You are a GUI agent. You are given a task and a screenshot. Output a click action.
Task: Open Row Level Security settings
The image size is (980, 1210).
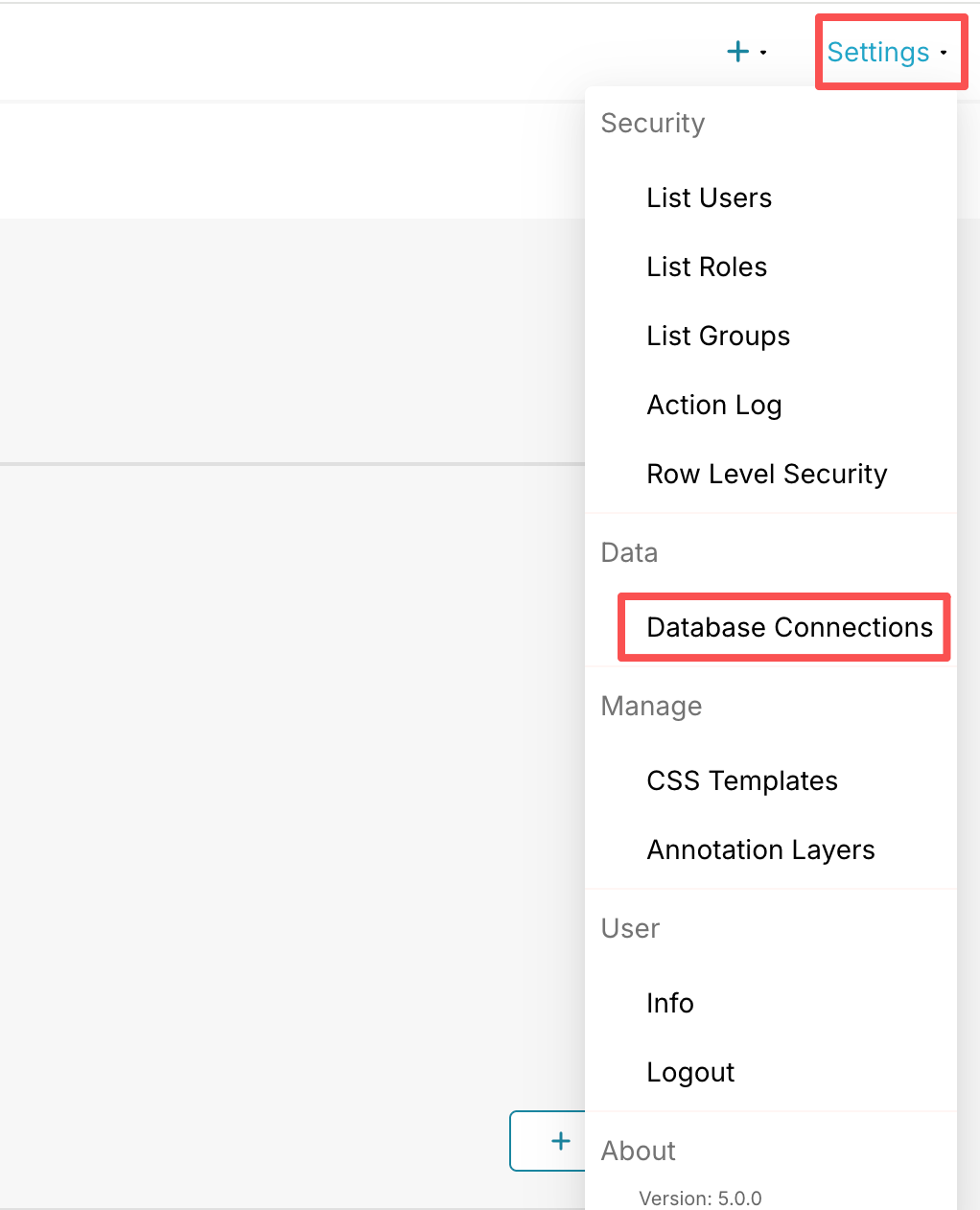(766, 474)
